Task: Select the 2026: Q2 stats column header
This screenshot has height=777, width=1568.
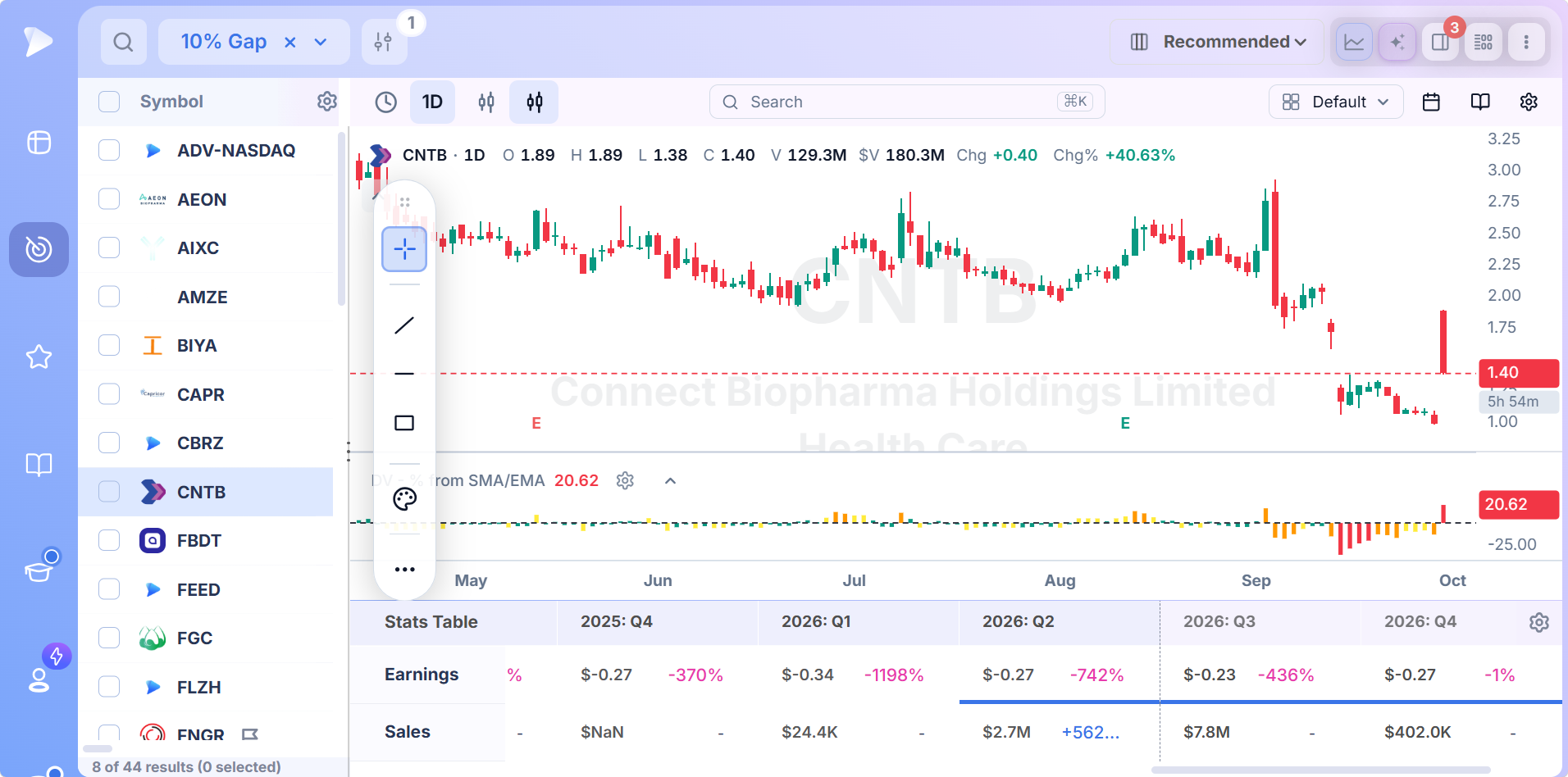Action: tap(1019, 622)
